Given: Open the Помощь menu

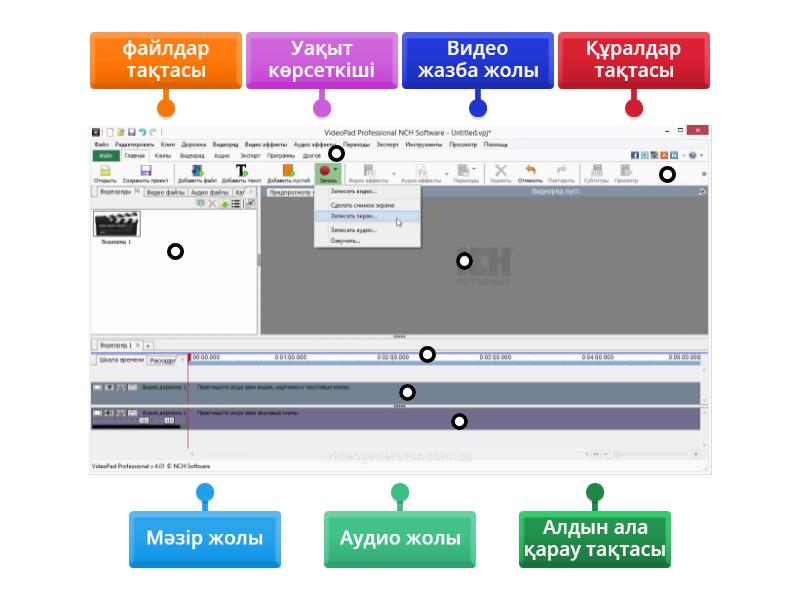Looking at the screenshot, I should 495,144.
